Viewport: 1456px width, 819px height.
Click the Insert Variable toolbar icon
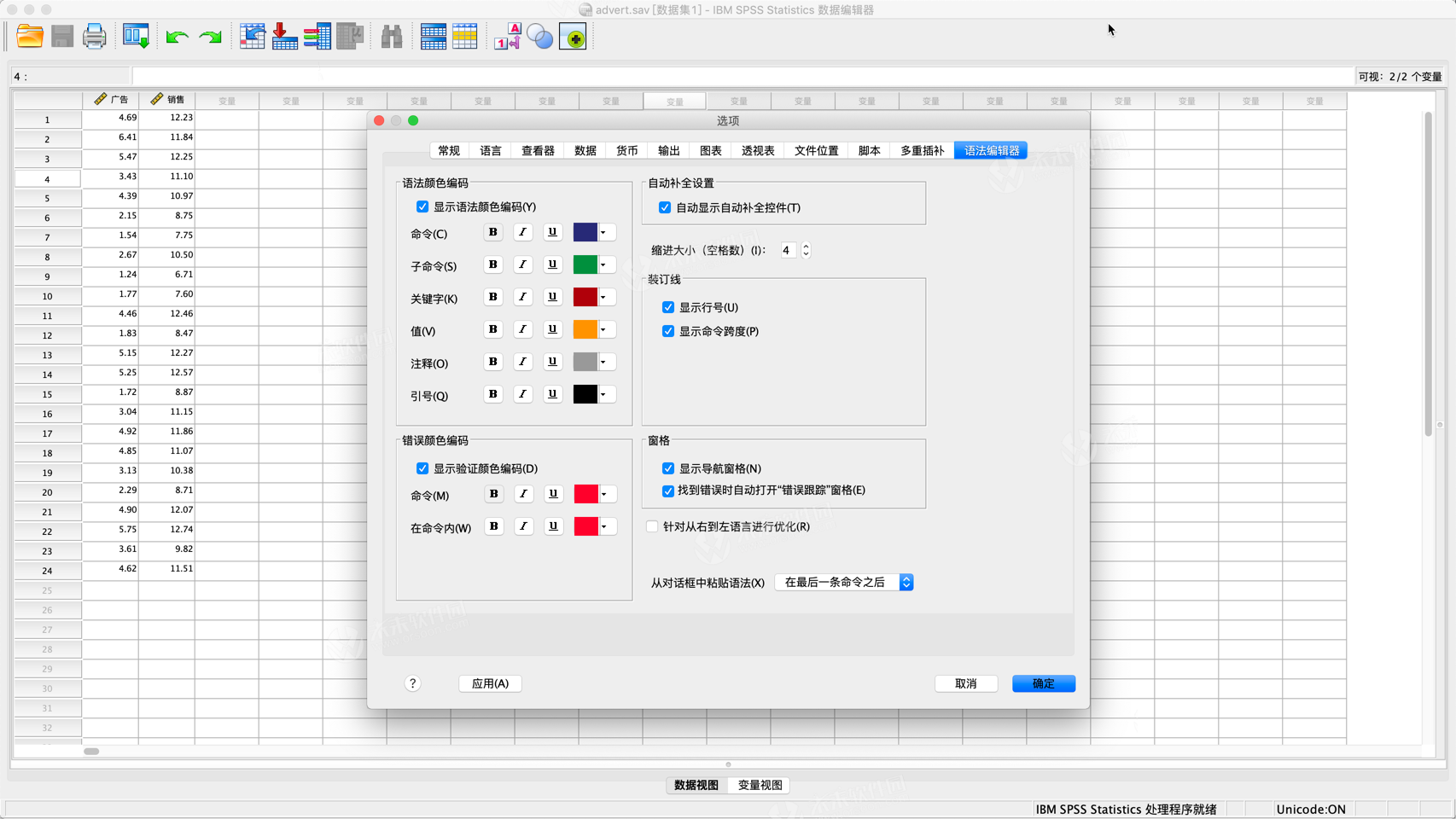(317, 36)
